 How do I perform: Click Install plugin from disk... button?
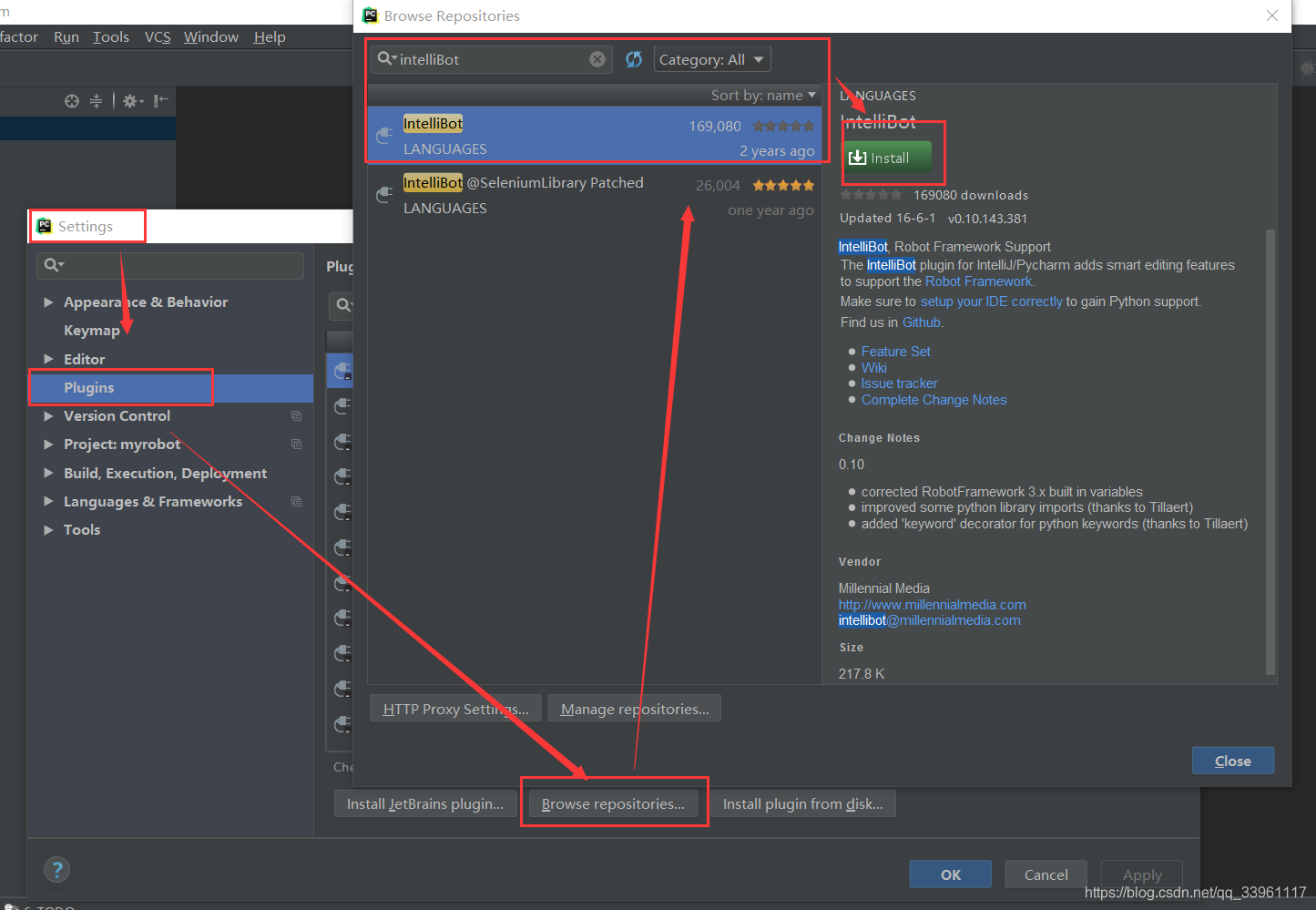coord(802,804)
